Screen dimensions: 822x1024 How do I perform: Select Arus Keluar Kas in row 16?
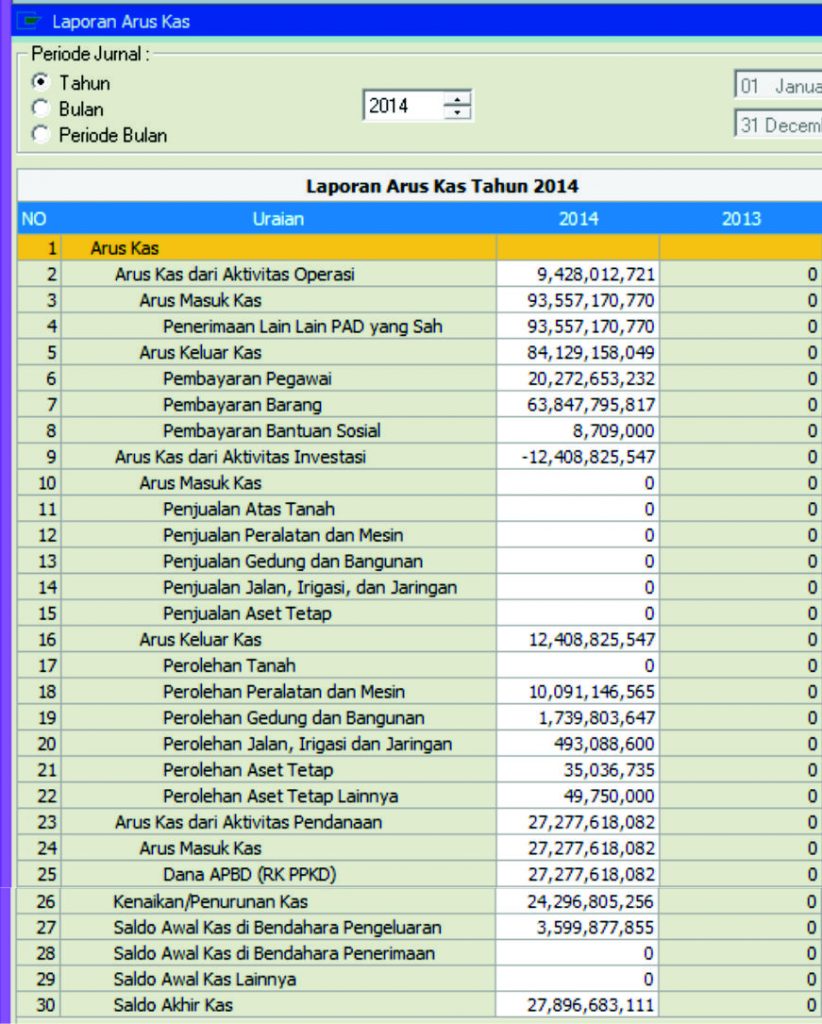pos(200,640)
